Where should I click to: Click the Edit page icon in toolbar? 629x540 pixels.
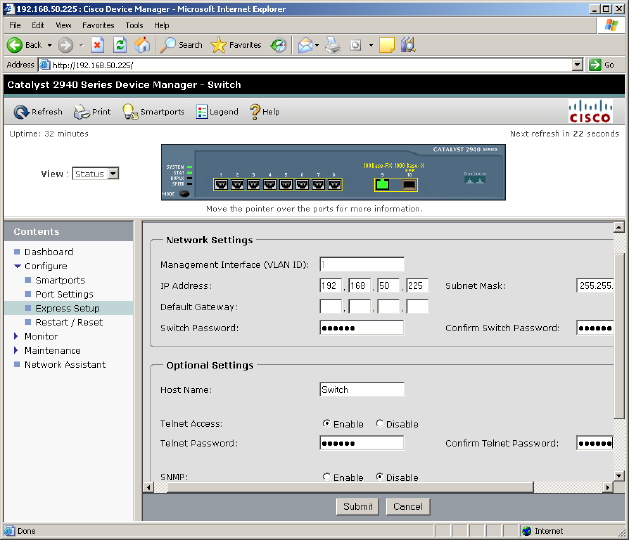355,45
